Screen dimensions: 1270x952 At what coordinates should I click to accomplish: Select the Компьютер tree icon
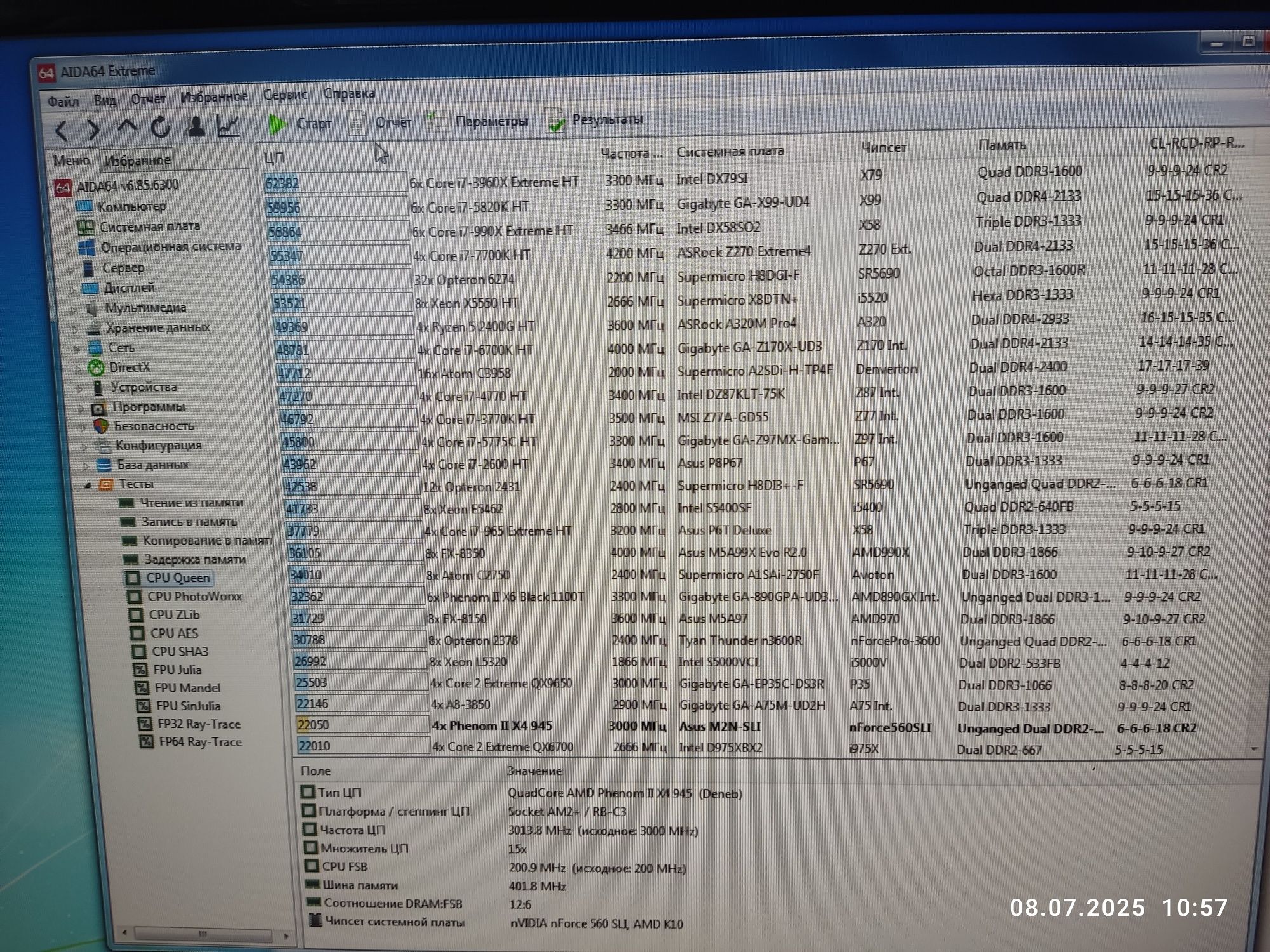pyautogui.click(x=84, y=207)
